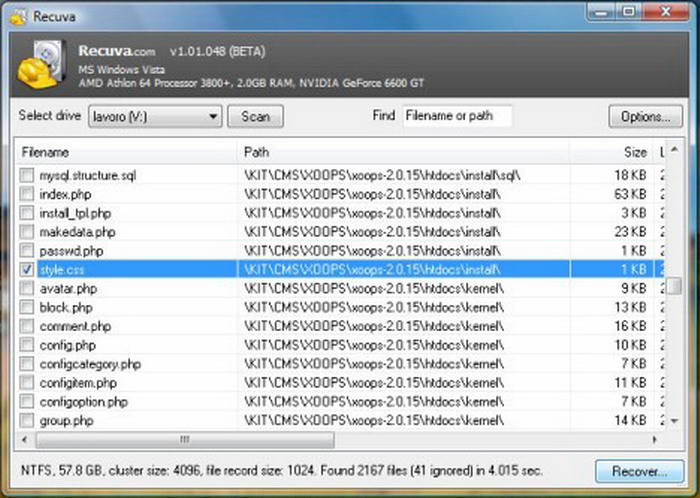Click the horizontal scrollbar left arrow
The width and height of the screenshot is (700, 498).
(25, 440)
